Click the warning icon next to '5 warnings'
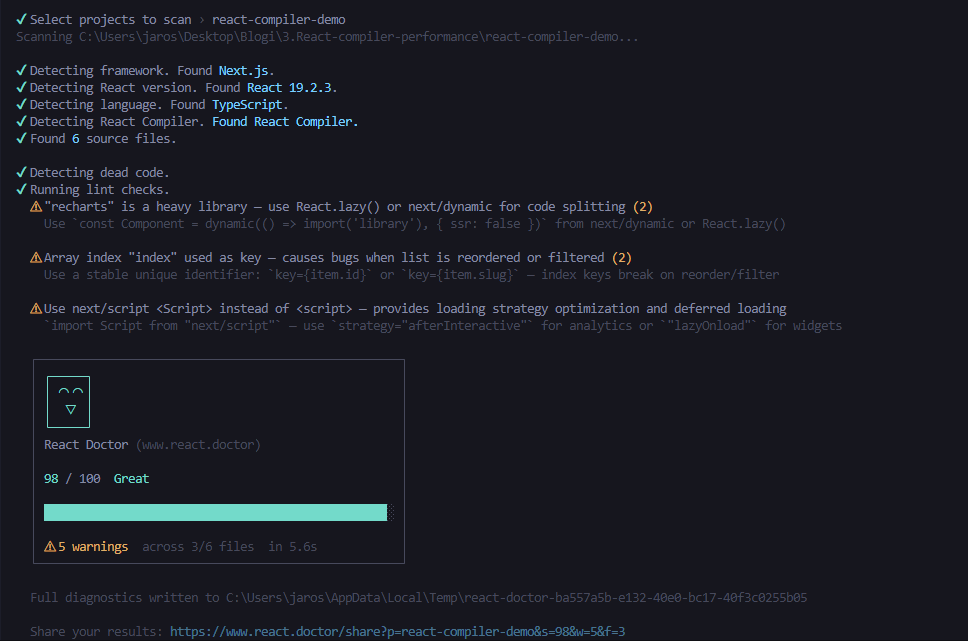The height and width of the screenshot is (641, 968). pyautogui.click(x=50, y=547)
